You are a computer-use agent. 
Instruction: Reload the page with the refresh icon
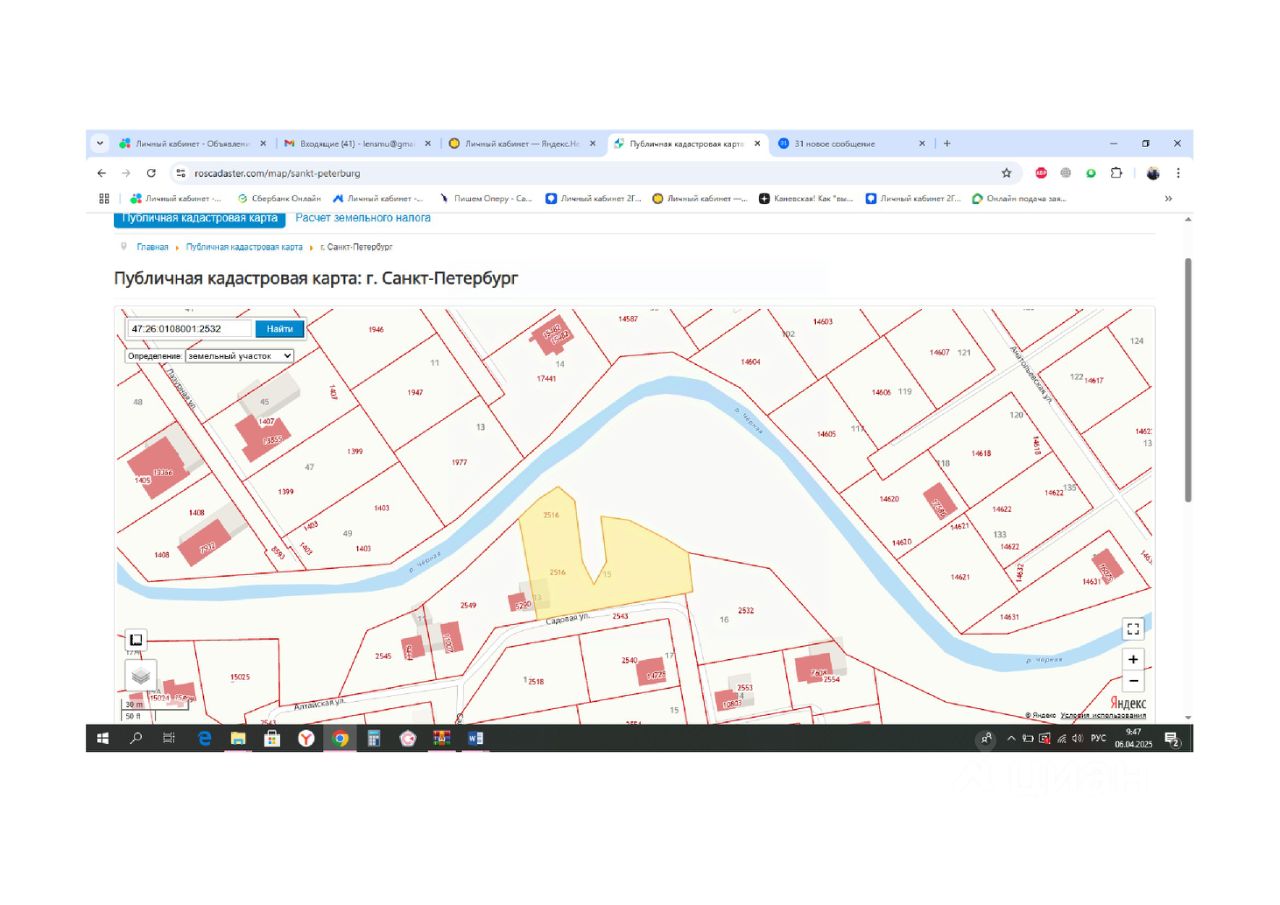(151, 173)
